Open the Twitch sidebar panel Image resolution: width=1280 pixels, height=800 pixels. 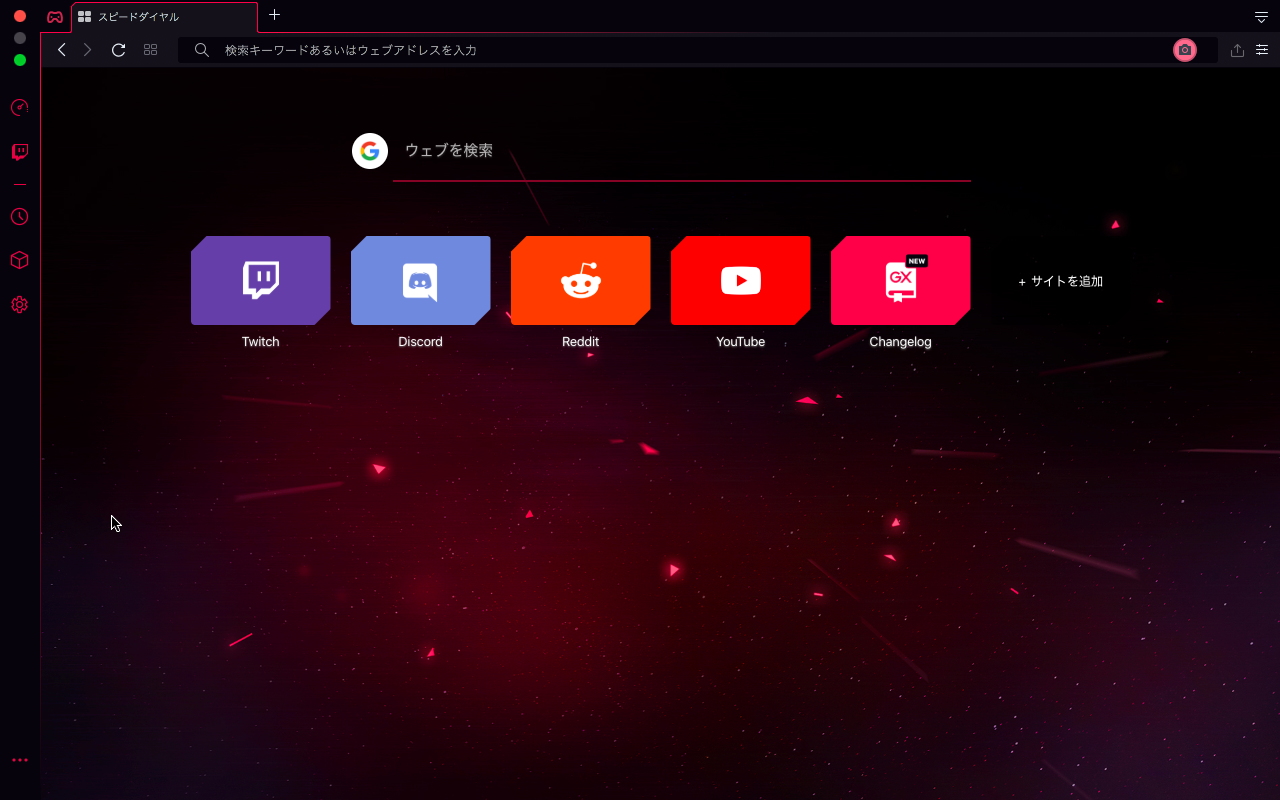pos(19,152)
